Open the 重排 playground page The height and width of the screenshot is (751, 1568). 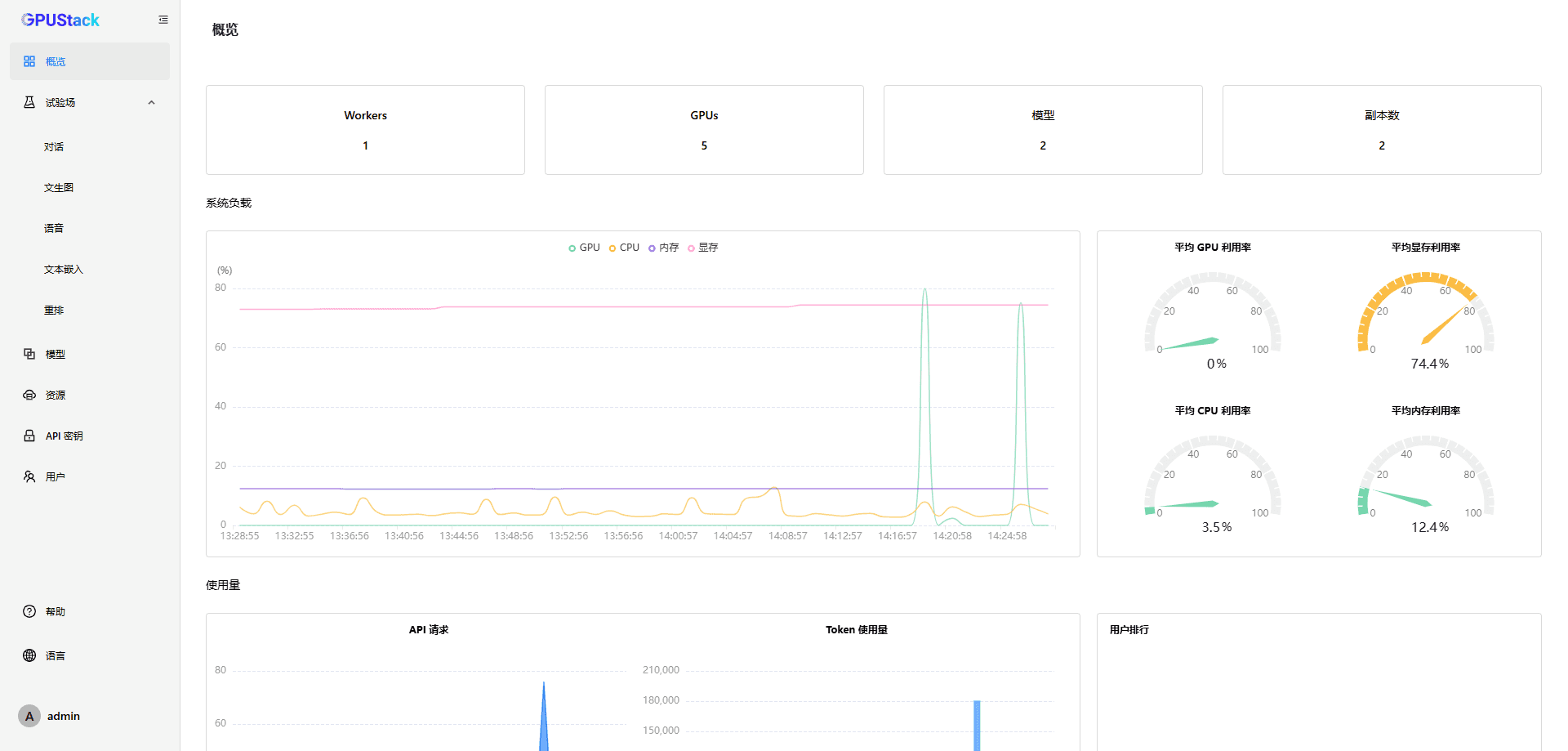point(90,311)
